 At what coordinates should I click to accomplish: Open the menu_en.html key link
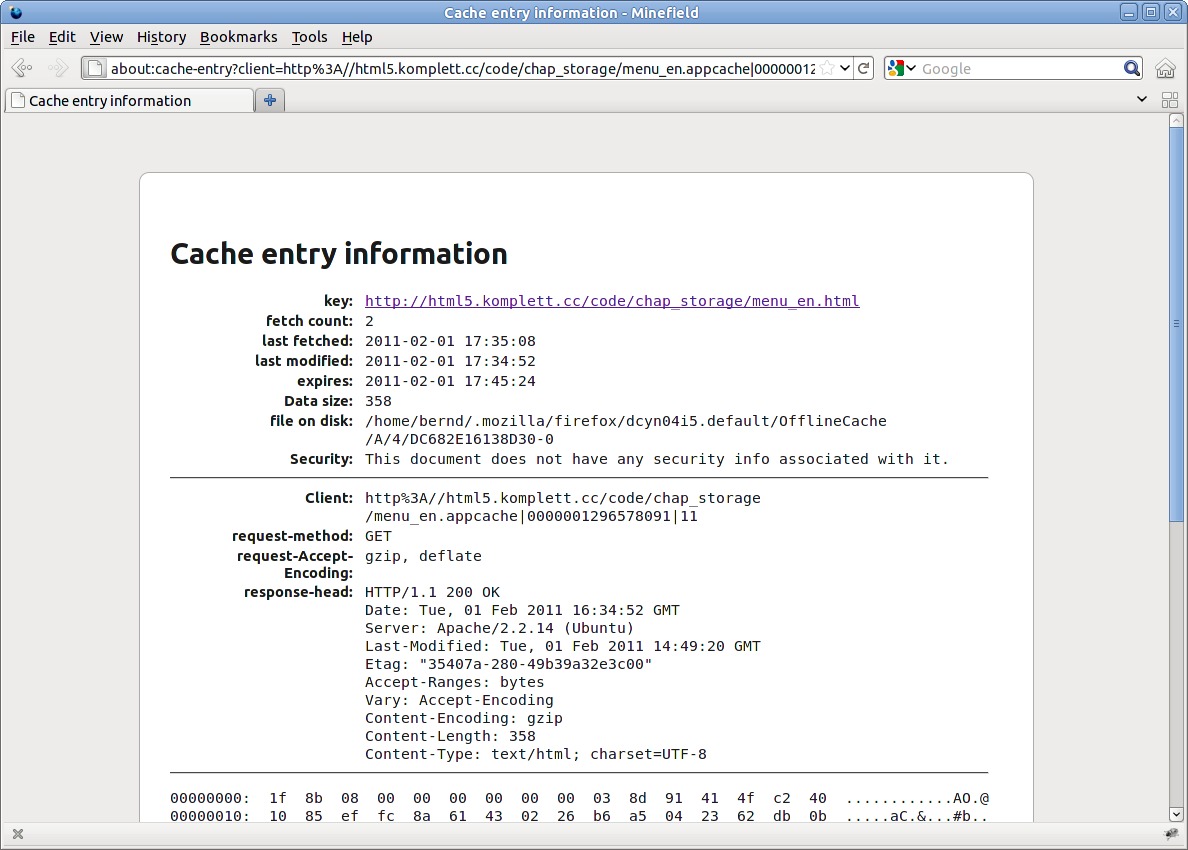[x=612, y=301]
